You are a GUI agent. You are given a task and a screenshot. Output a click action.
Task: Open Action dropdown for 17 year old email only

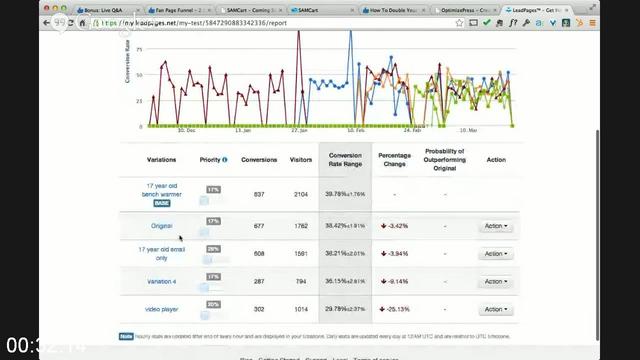click(x=496, y=253)
